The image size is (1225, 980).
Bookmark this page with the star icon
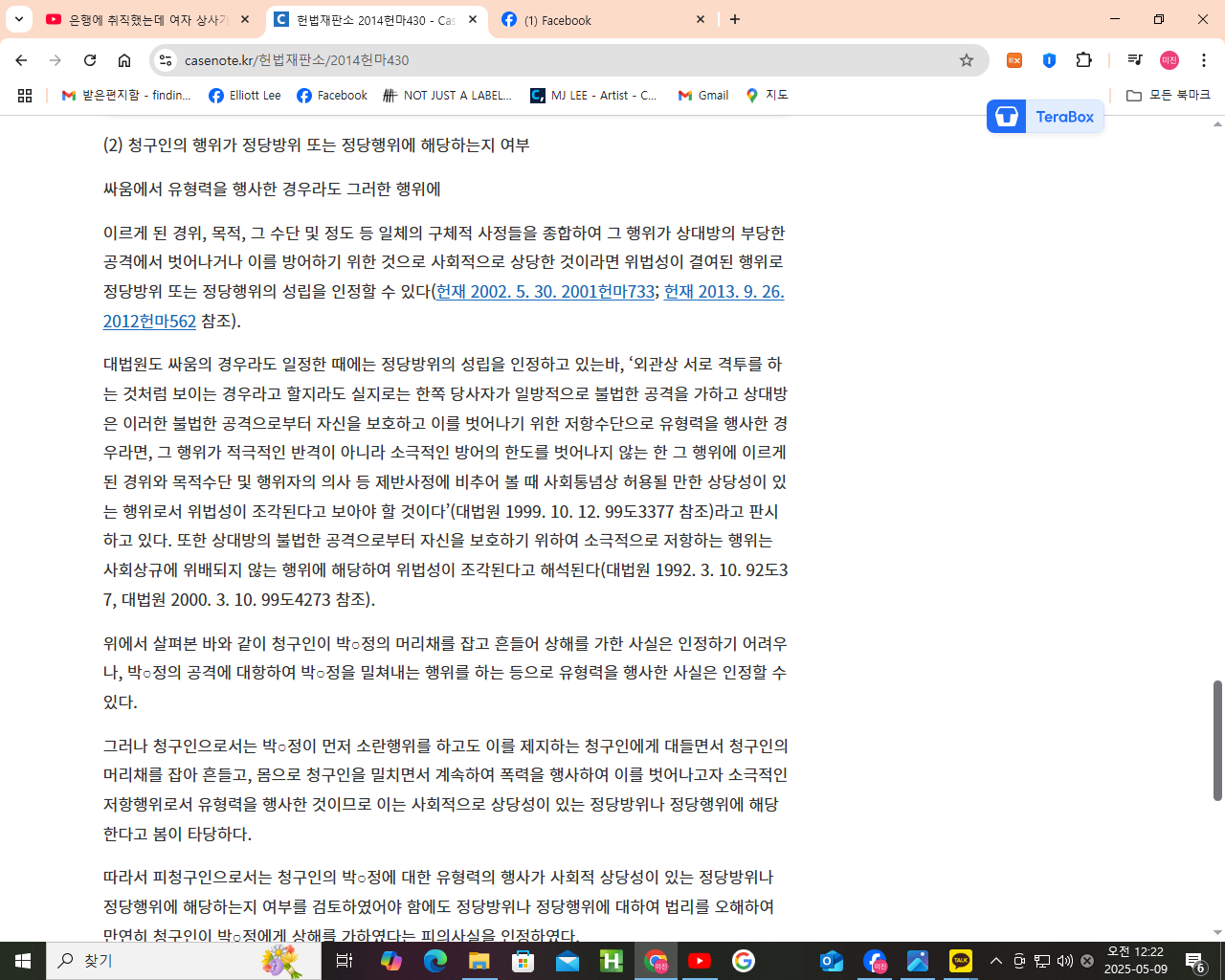(x=967, y=60)
